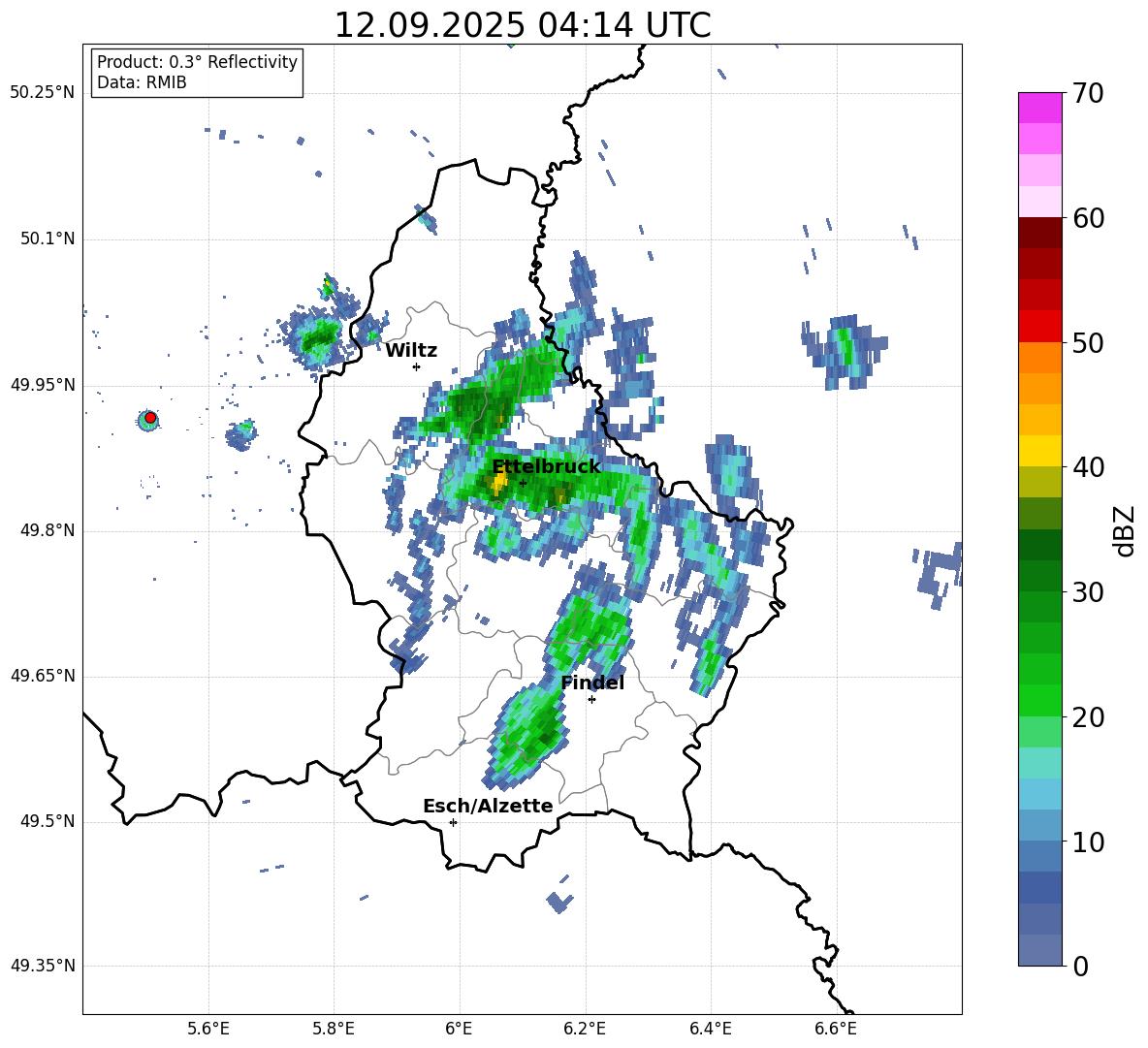Click the 49.8°N latitude label
Screen dimensions: 1148x1048
pos(47,530)
